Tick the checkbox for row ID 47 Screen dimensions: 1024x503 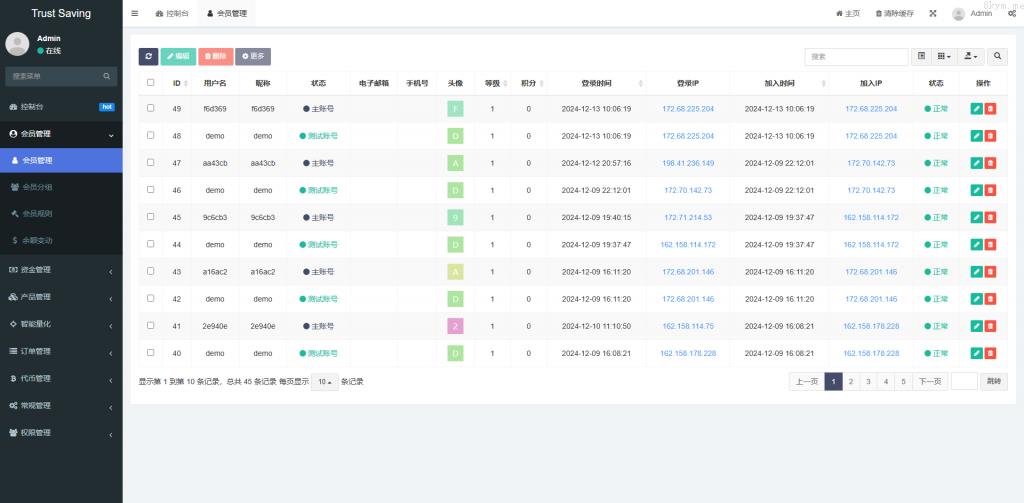(151, 162)
